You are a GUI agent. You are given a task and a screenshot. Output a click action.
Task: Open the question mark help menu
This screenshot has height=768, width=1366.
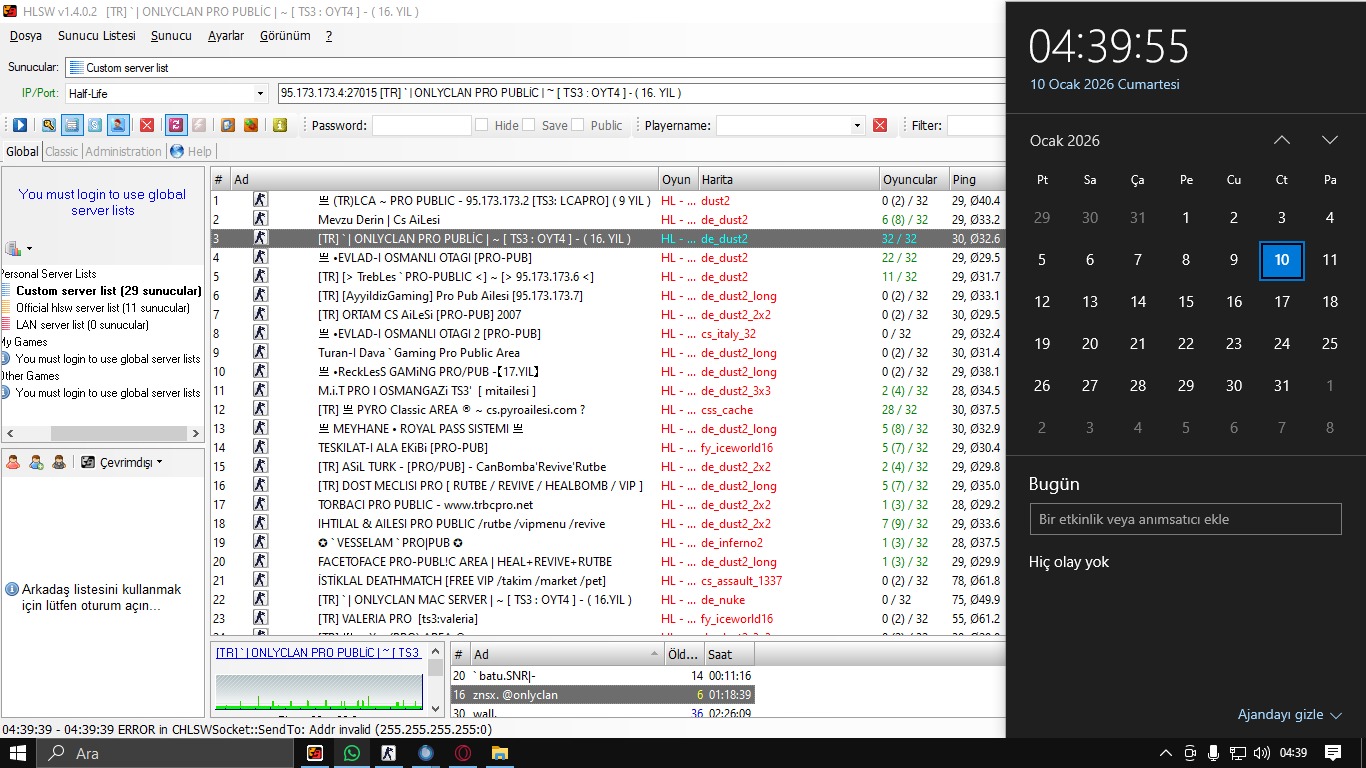(x=329, y=36)
